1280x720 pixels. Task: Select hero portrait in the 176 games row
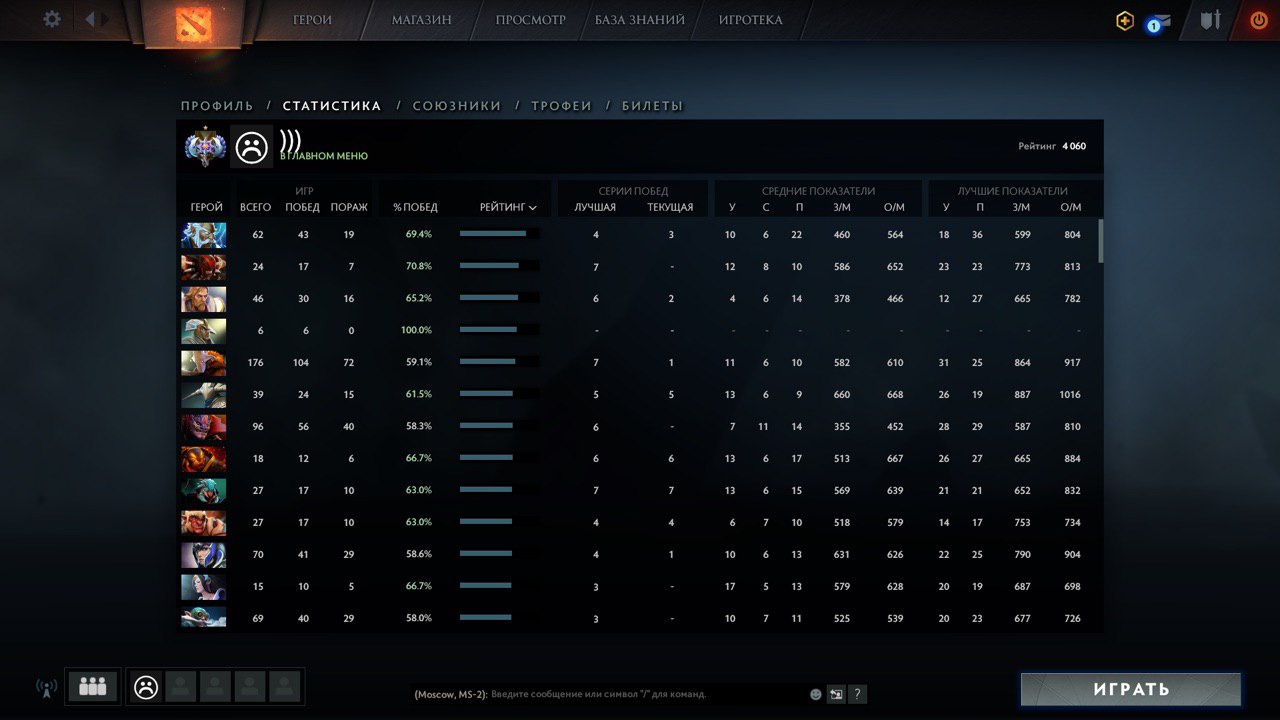pos(204,363)
